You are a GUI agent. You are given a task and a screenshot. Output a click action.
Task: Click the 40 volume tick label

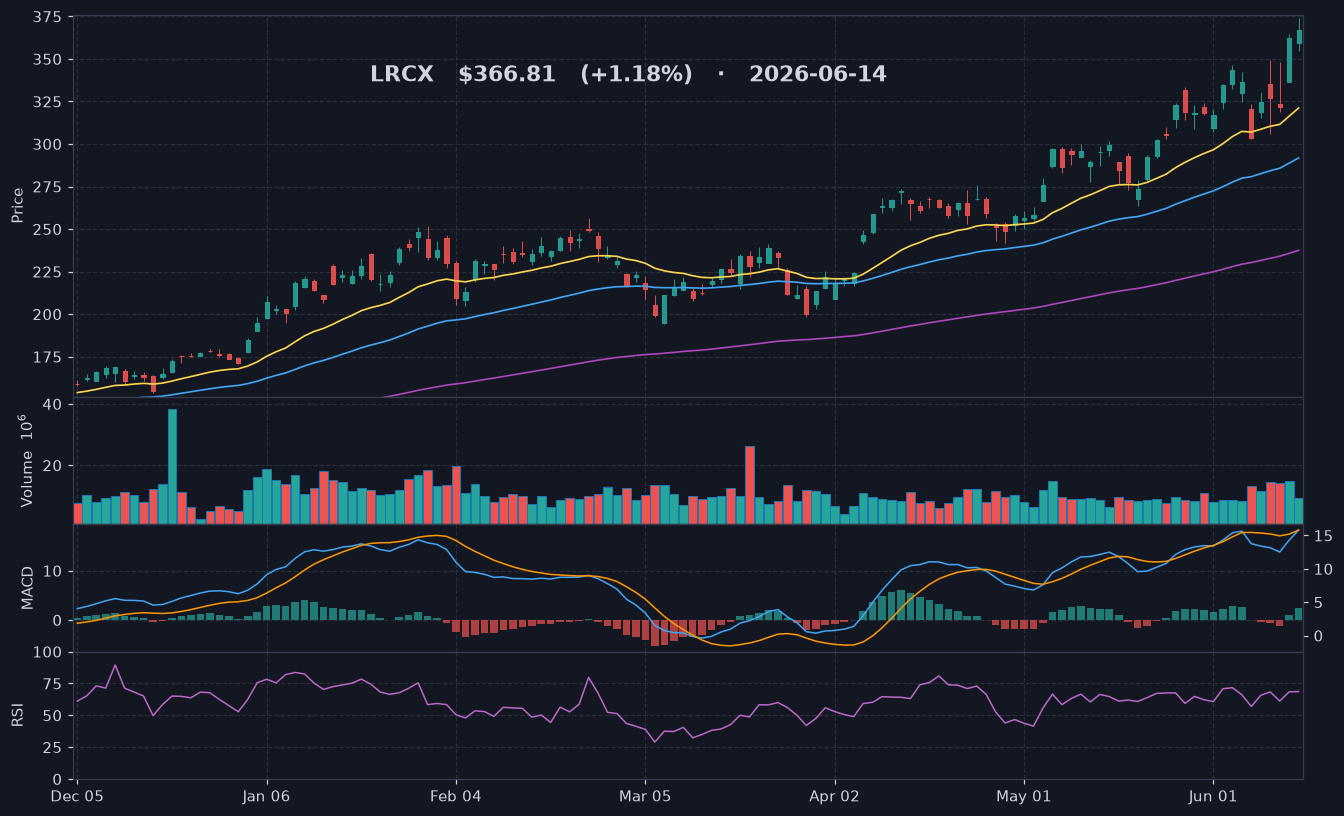(53, 405)
